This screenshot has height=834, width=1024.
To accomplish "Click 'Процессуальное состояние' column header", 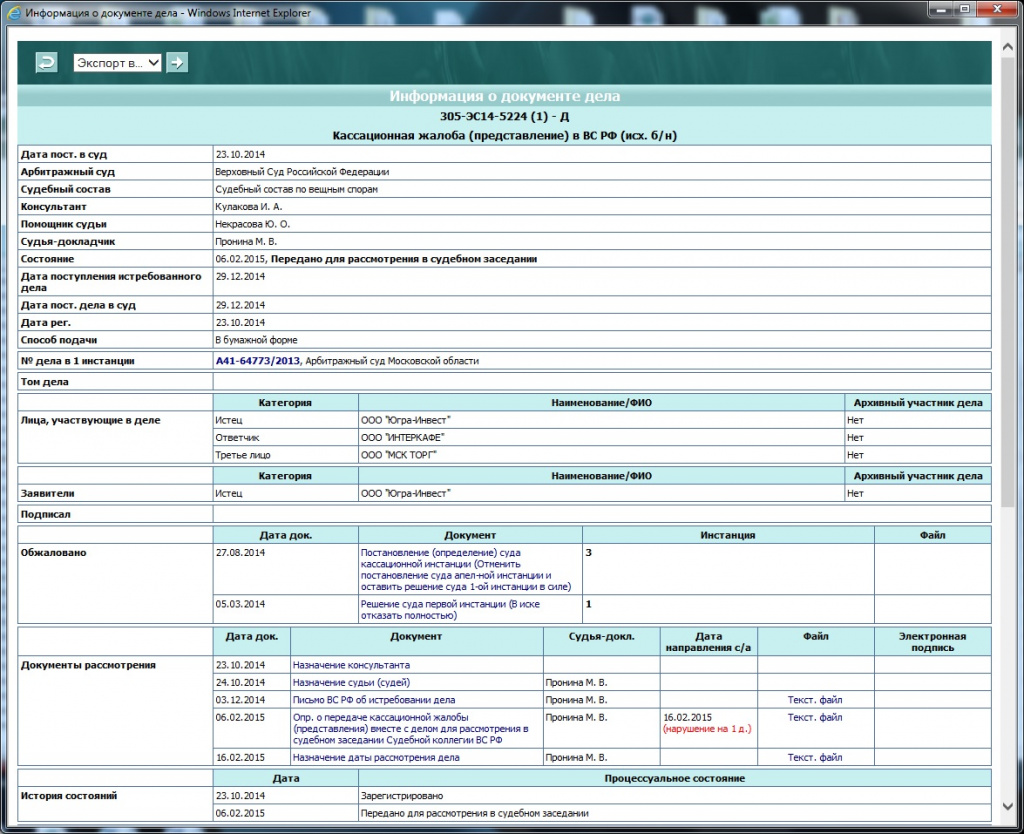I will (x=675, y=778).
